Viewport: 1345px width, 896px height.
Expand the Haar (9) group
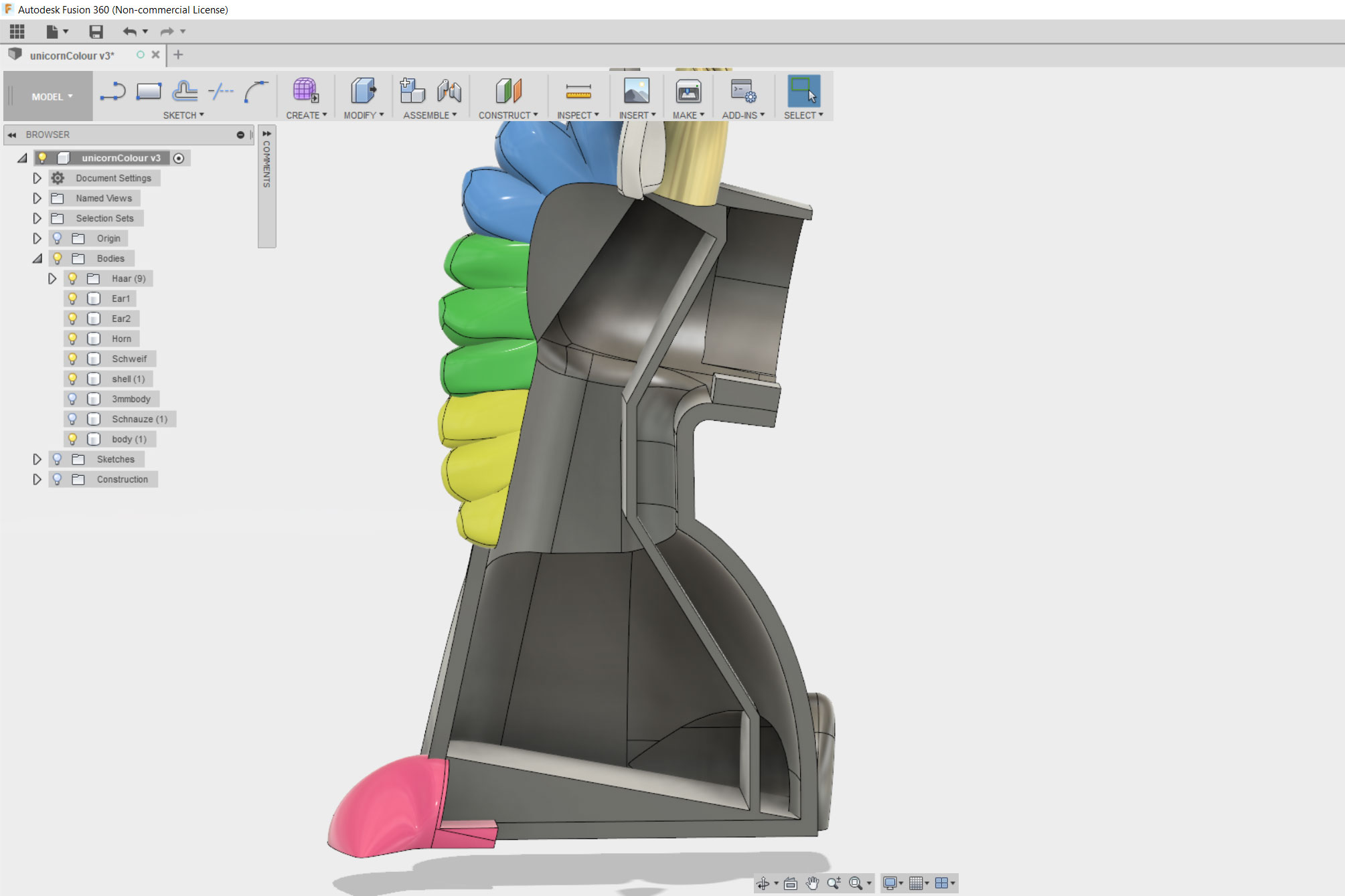52,278
